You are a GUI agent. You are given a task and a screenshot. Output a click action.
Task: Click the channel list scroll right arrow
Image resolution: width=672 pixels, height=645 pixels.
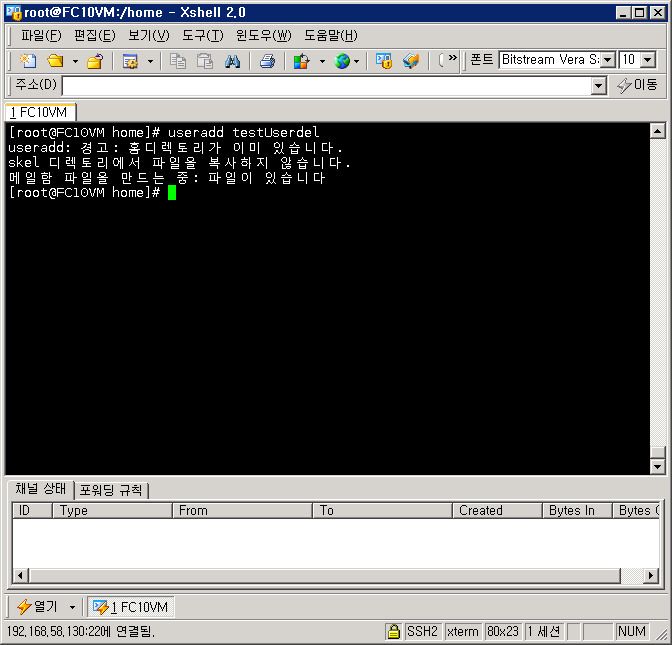tap(651, 576)
